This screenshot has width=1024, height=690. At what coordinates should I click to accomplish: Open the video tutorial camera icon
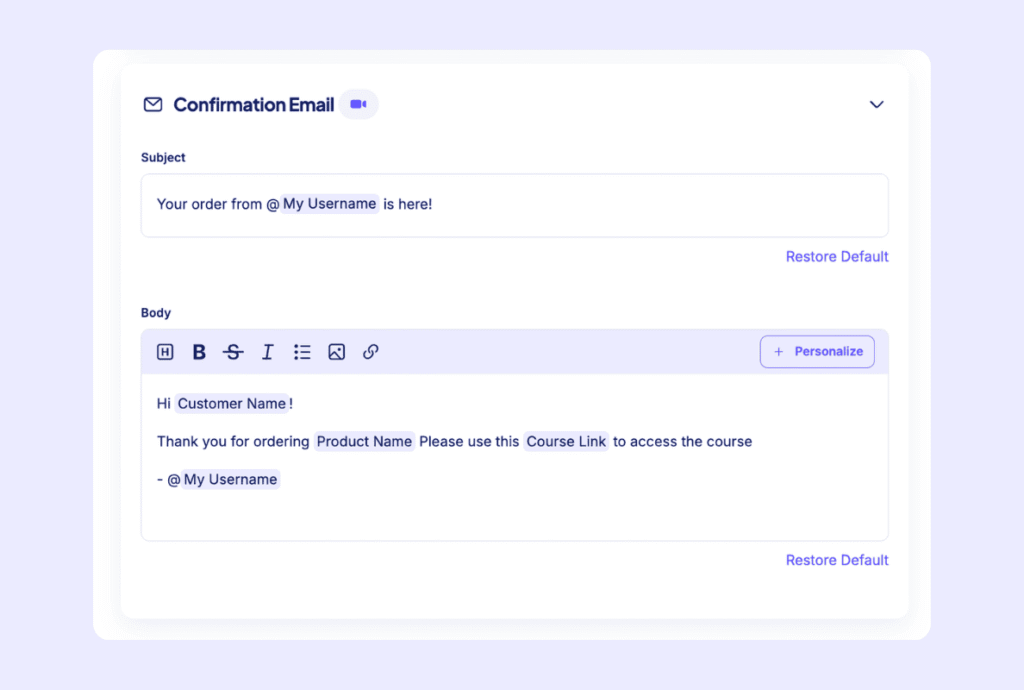coord(359,104)
